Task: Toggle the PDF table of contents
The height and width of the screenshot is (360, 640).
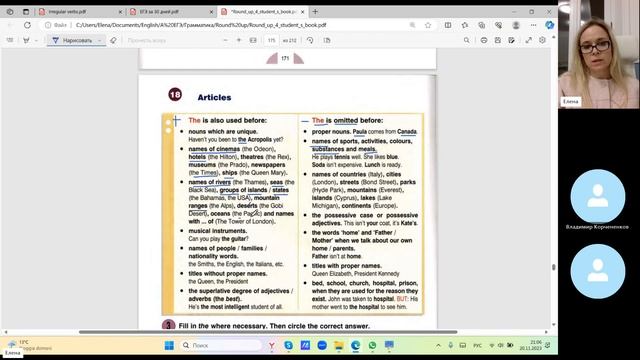Action: coord(10,40)
